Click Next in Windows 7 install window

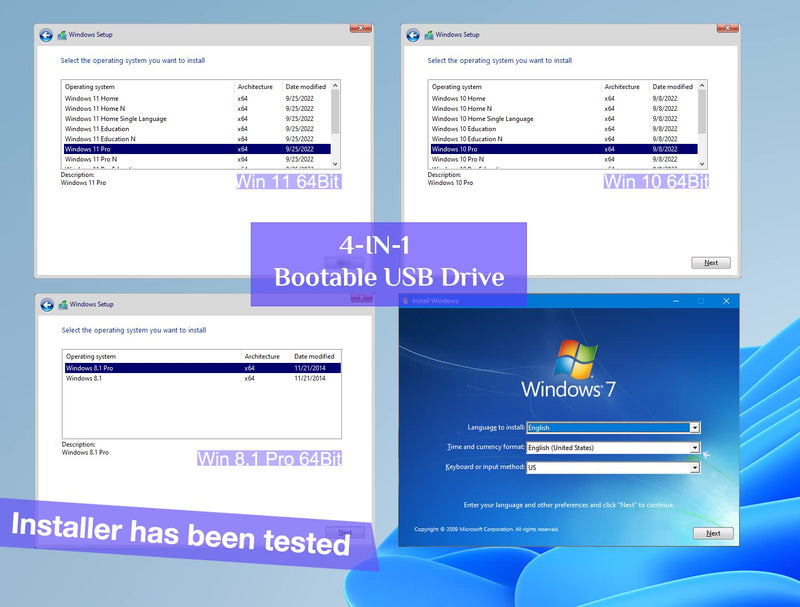point(713,533)
